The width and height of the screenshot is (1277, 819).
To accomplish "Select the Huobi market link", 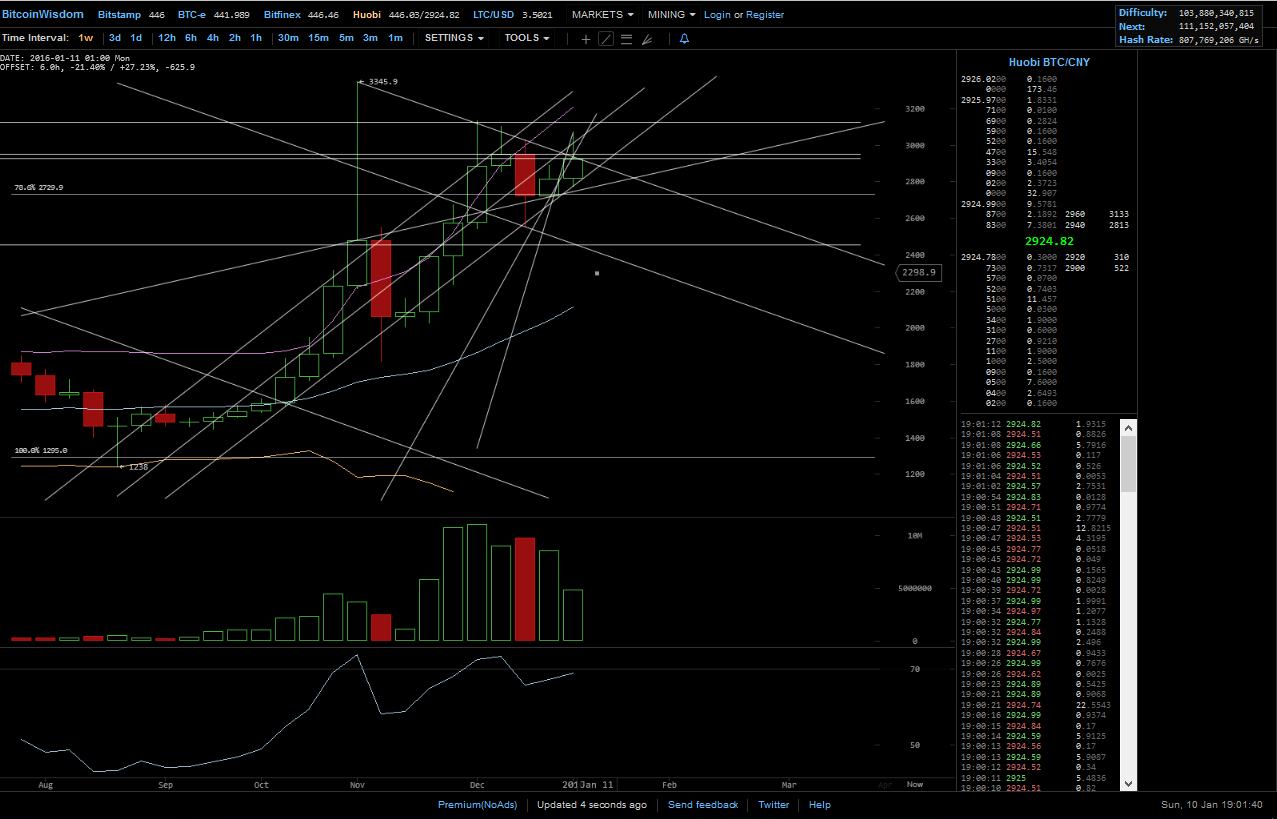I will click(367, 15).
